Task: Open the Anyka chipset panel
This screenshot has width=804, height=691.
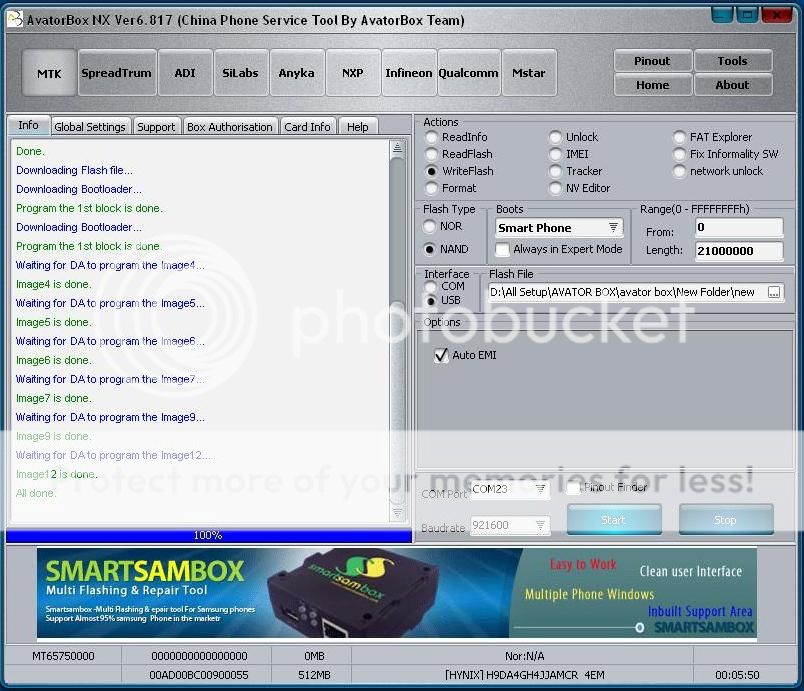Action: point(297,72)
